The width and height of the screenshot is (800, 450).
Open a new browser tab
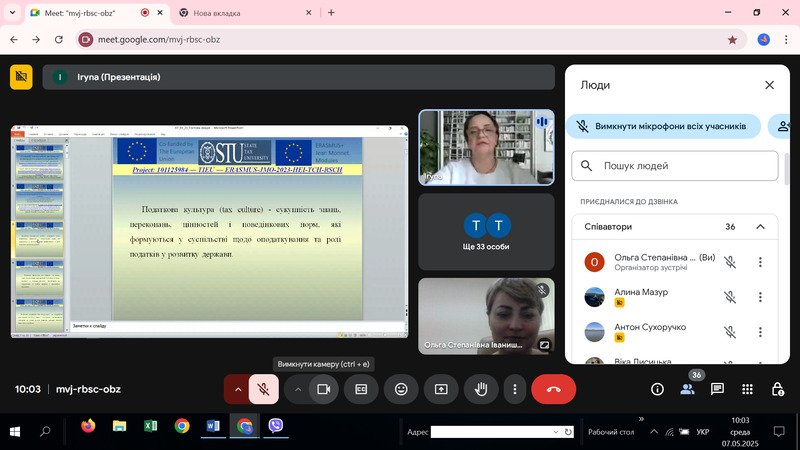331,13
